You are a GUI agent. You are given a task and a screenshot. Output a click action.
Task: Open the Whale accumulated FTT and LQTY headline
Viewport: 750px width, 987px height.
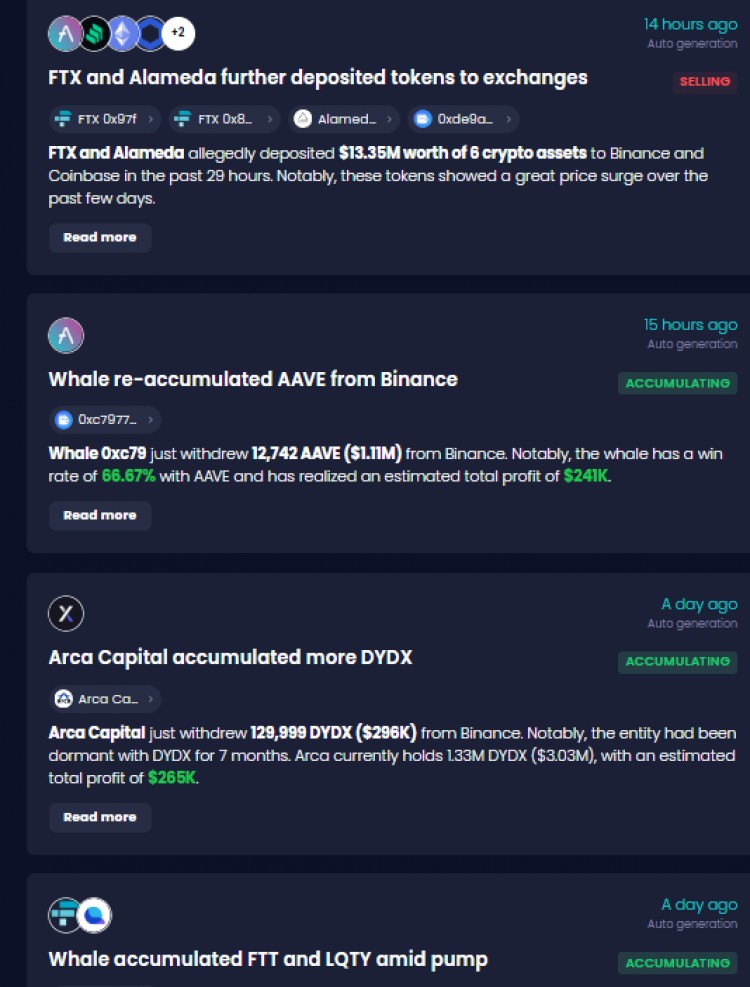[268, 959]
